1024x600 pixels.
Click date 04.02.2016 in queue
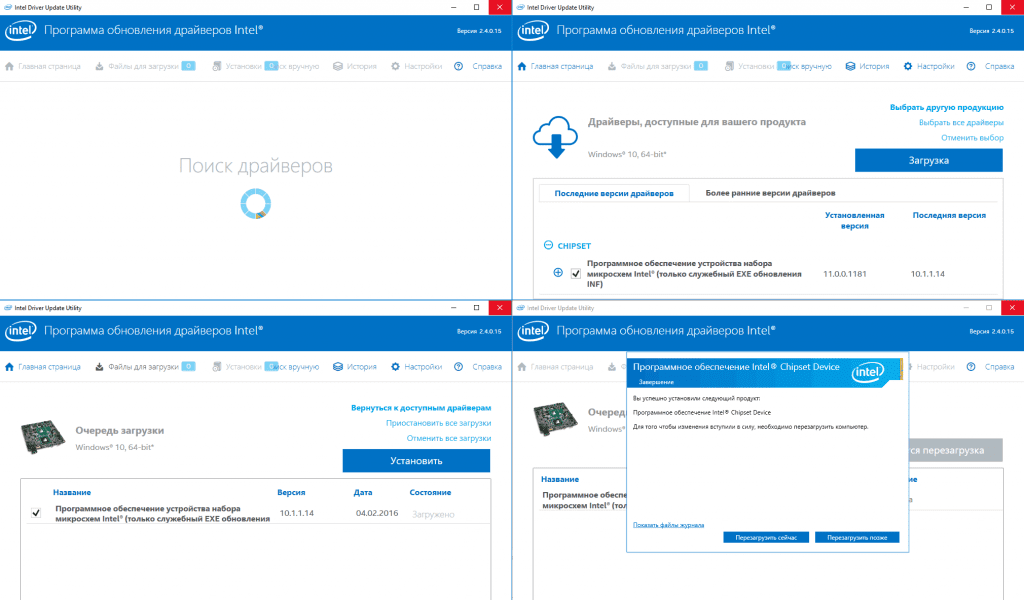coord(377,513)
